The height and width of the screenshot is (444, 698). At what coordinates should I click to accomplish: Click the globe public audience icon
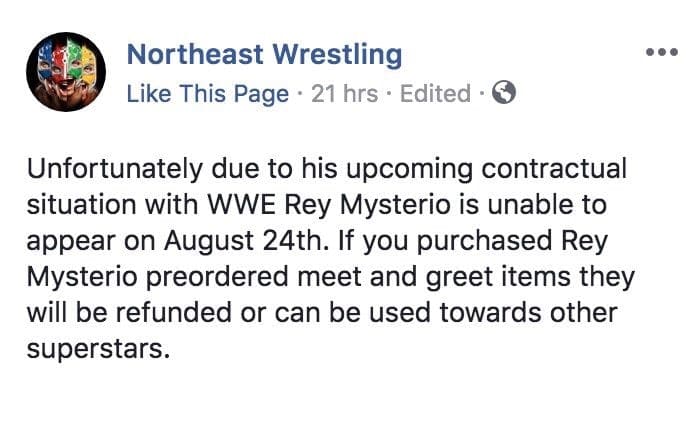(x=505, y=93)
